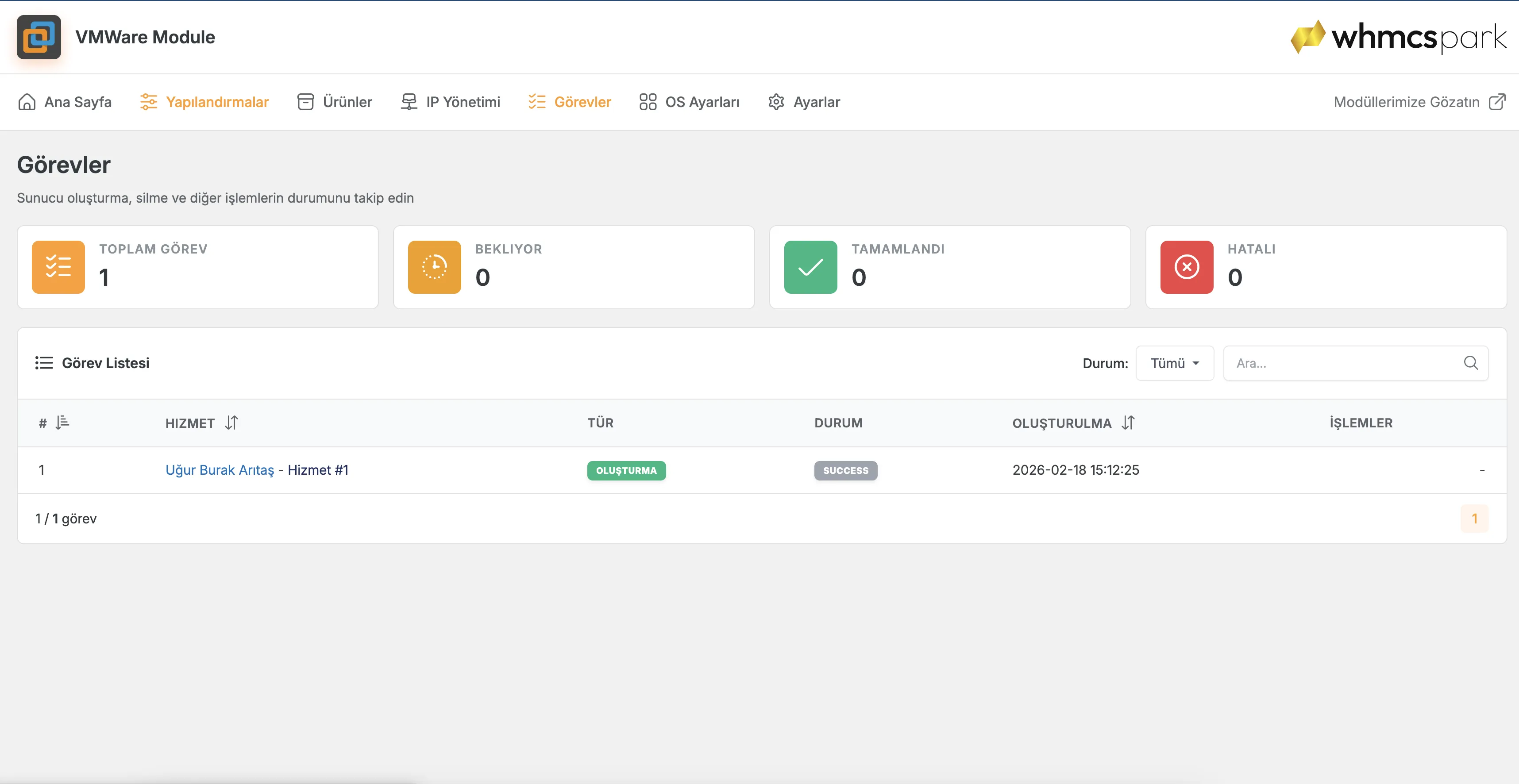Viewport: 1519px width, 784px height.
Task: Select the Görevler menu item
Action: point(570,102)
